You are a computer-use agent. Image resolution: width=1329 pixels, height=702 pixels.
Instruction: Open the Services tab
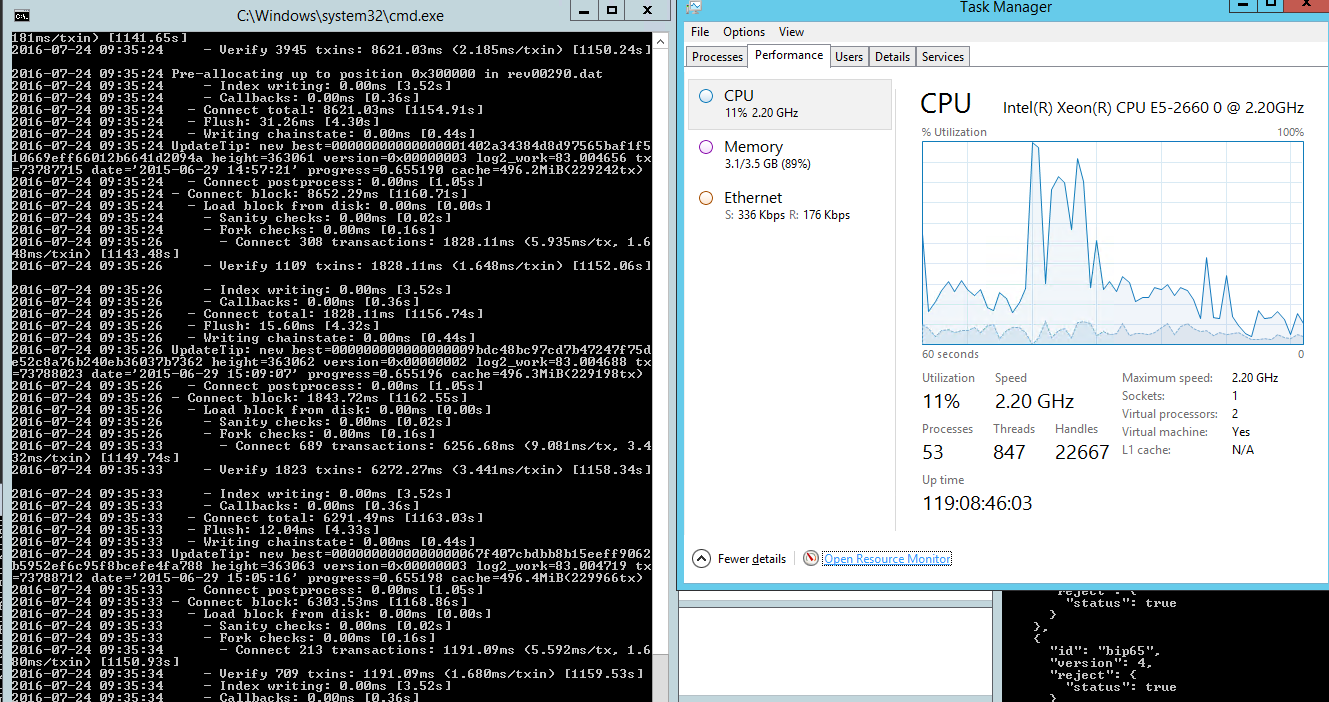coord(942,57)
